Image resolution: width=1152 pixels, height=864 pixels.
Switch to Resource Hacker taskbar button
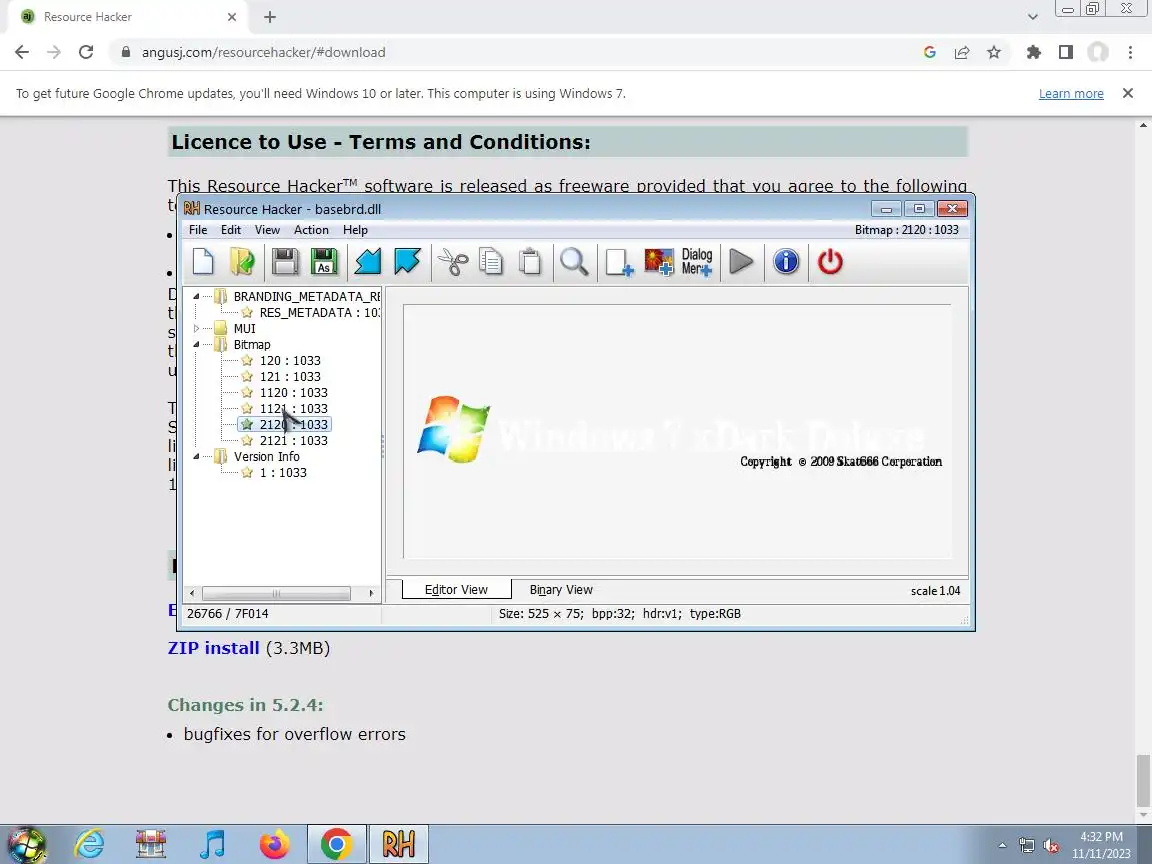(x=398, y=844)
